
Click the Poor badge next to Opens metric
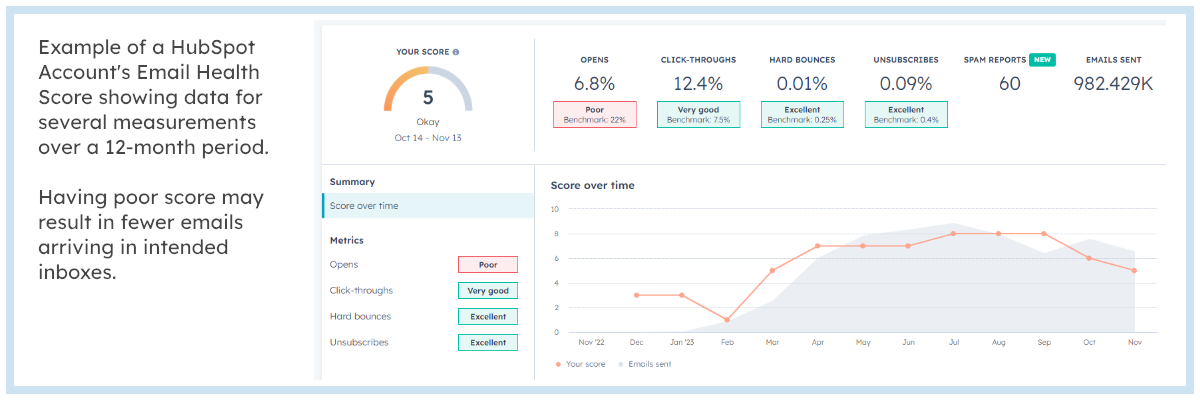pos(488,265)
